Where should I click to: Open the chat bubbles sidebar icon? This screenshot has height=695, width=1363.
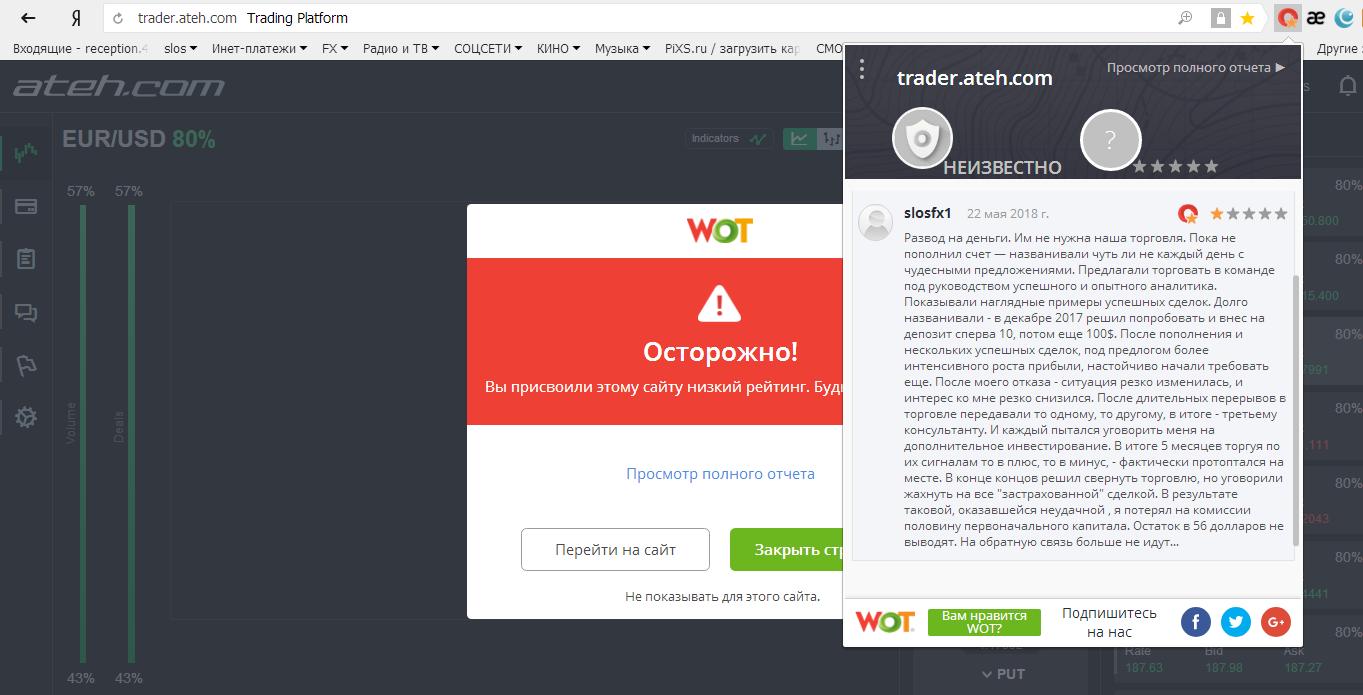coord(26,313)
